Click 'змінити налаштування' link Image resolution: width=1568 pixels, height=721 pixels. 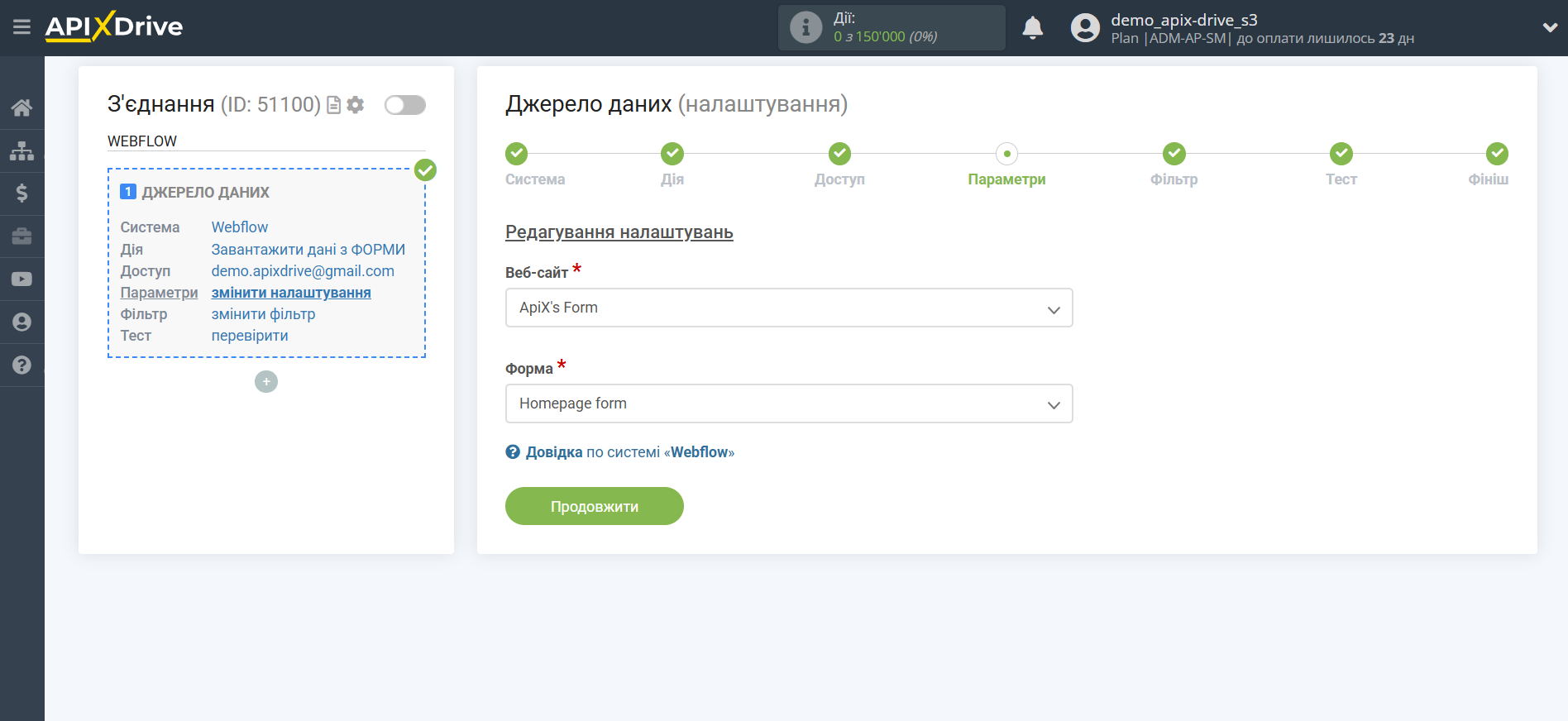pyautogui.click(x=291, y=293)
